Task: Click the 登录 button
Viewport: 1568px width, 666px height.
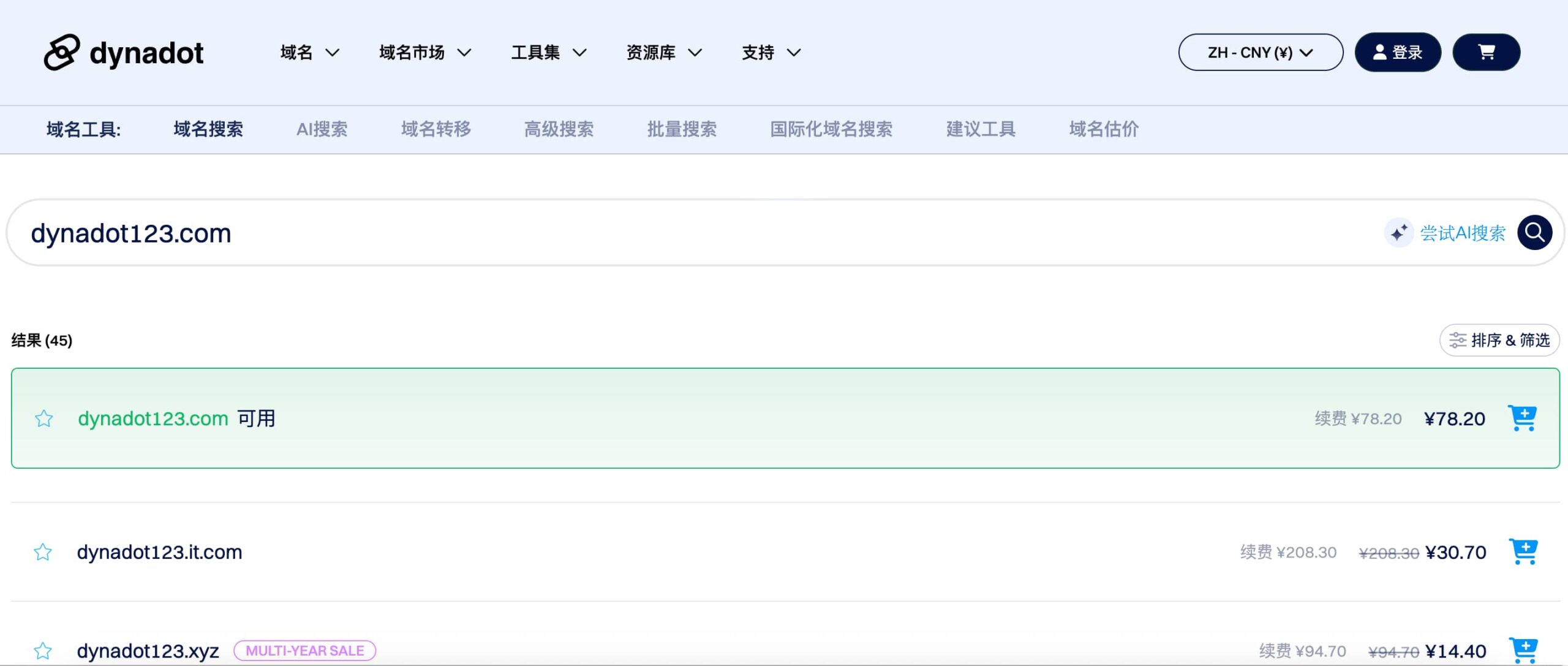Action: (1398, 52)
